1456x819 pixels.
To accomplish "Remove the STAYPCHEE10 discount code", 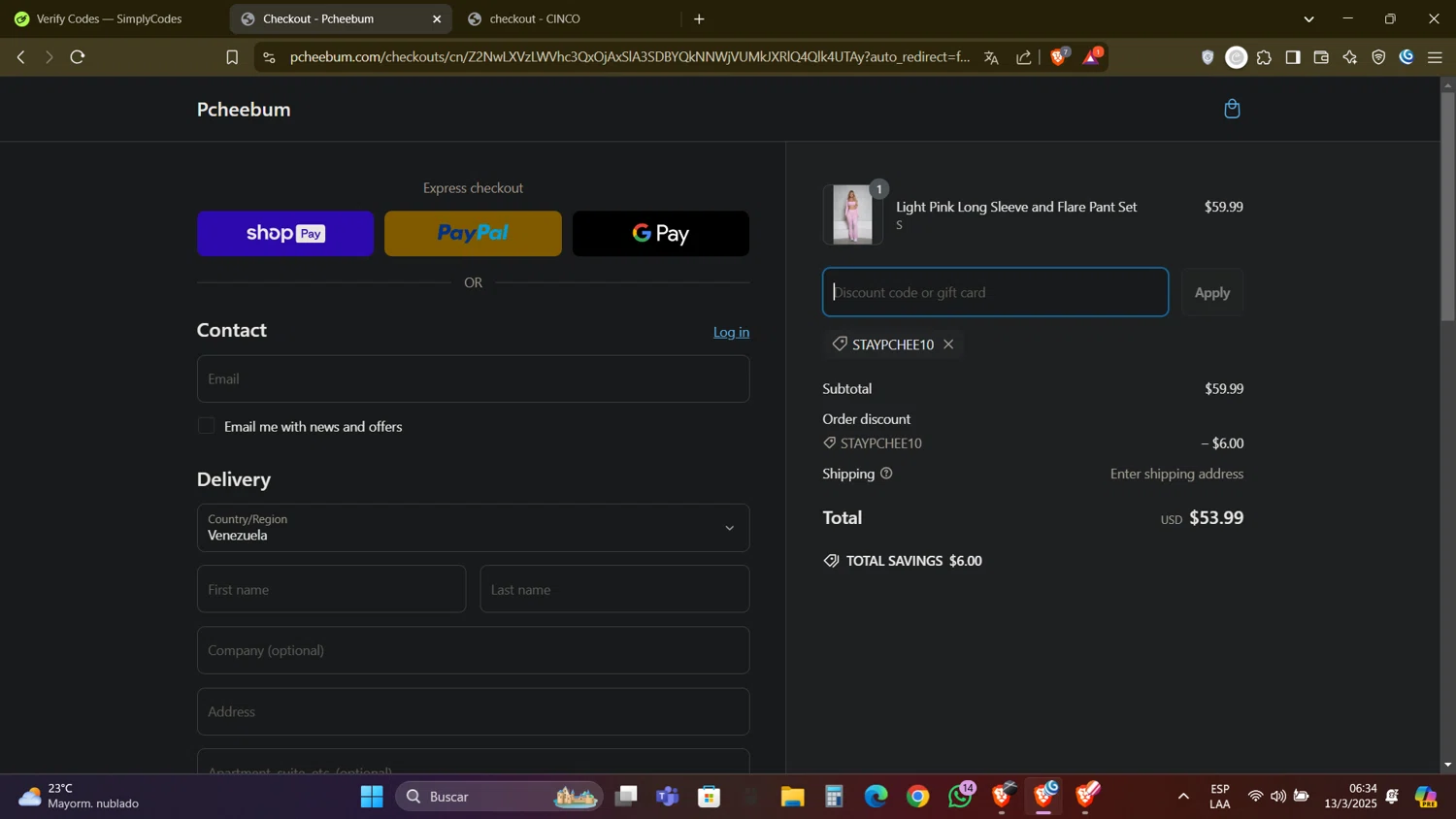I will point(948,344).
